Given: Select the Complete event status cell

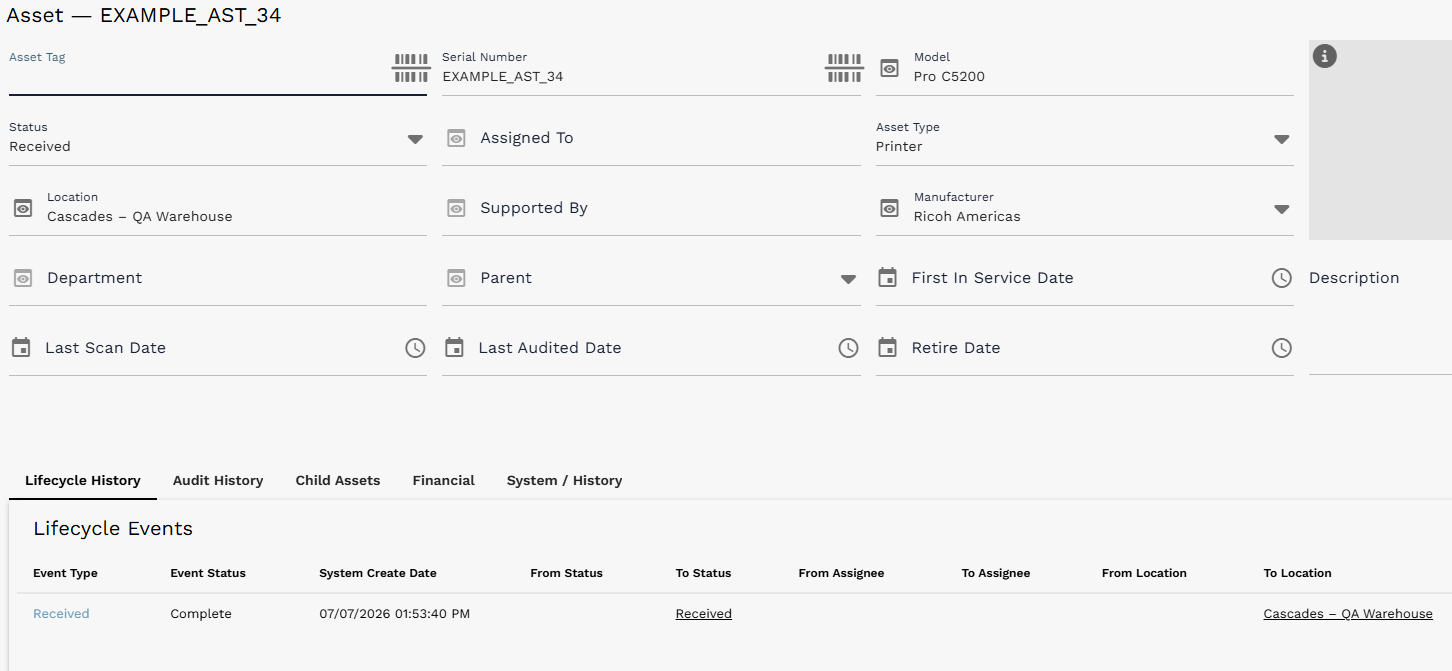Looking at the screenshot, I should pos(201,614).
